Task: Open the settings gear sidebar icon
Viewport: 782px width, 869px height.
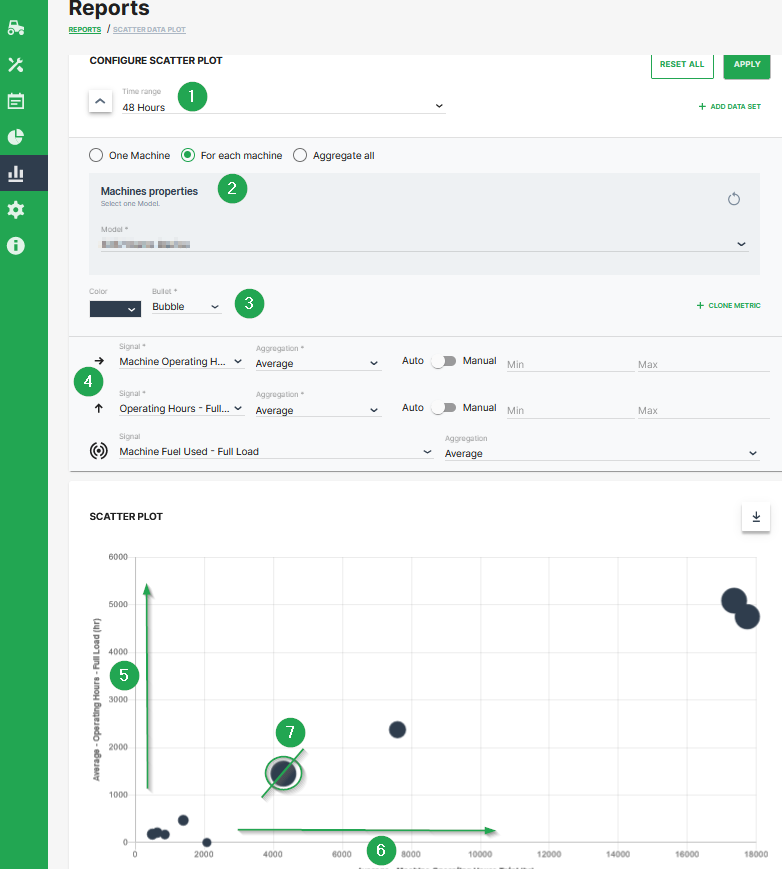Action: (16, 210)
